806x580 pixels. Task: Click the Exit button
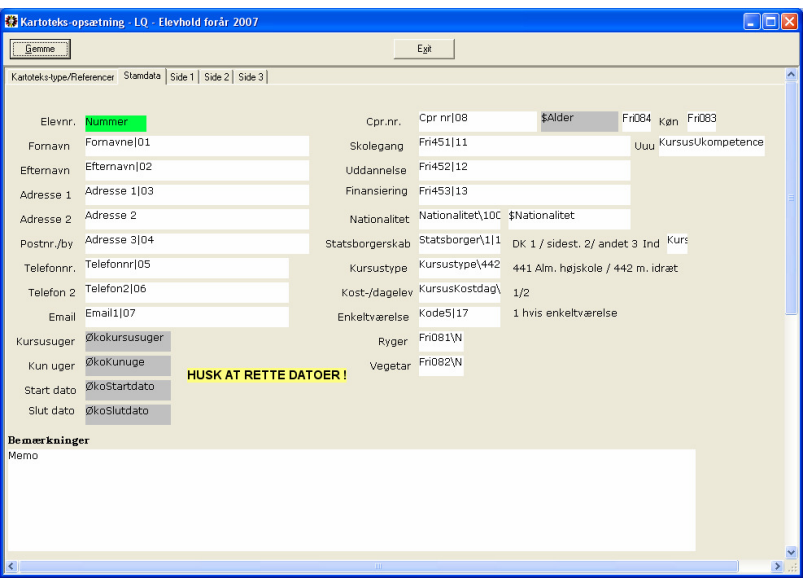pyautogui.click(x=424, y=49)
